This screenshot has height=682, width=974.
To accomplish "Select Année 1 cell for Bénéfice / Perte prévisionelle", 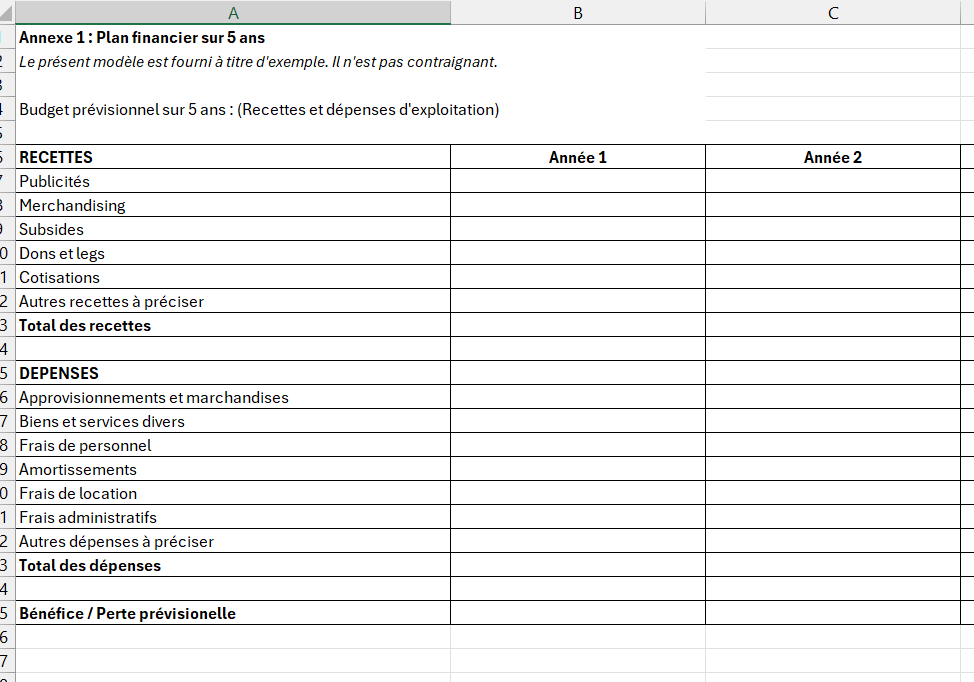I will pos(578,613).
